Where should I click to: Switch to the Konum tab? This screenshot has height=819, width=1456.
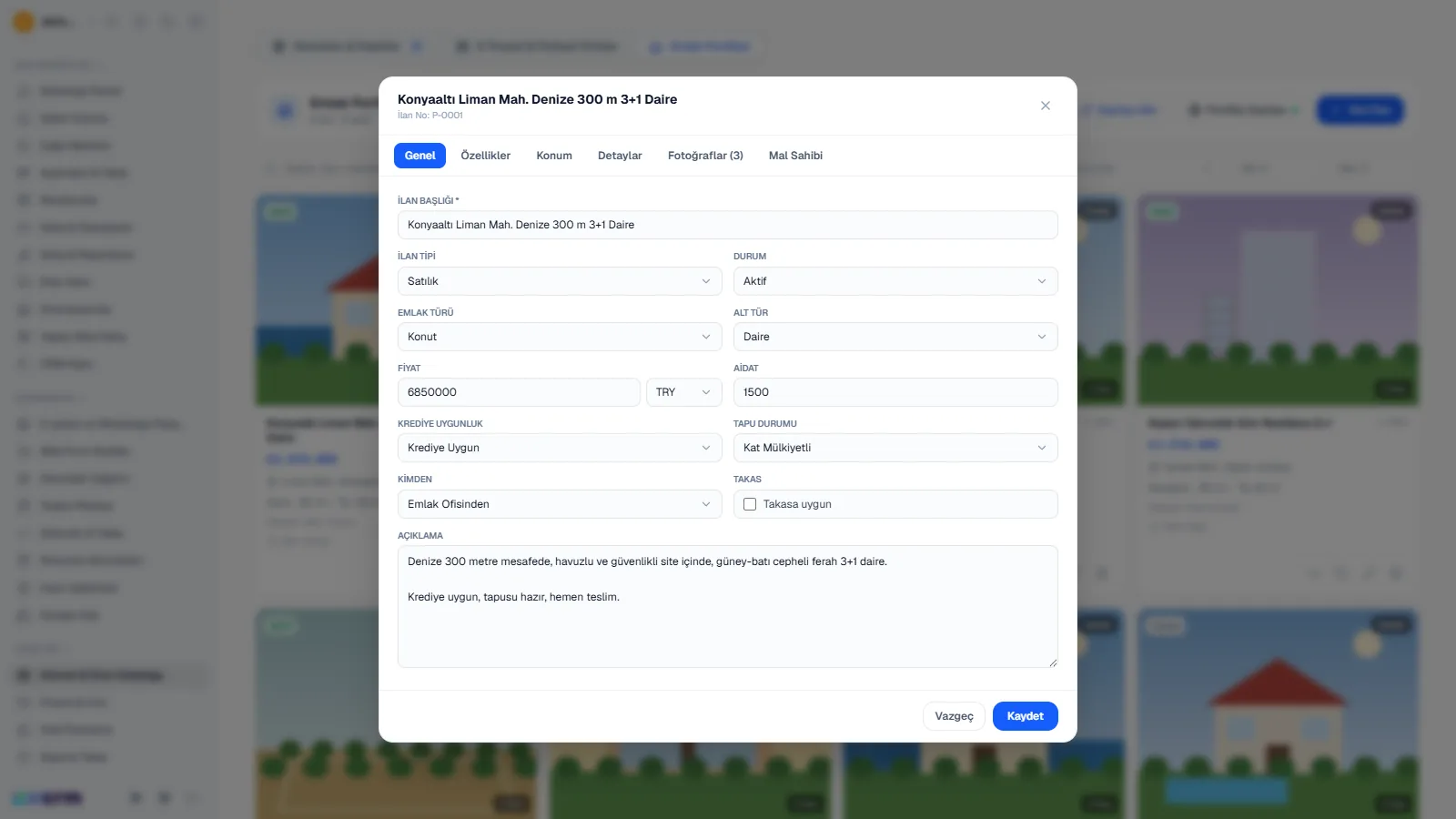[554, 156]
